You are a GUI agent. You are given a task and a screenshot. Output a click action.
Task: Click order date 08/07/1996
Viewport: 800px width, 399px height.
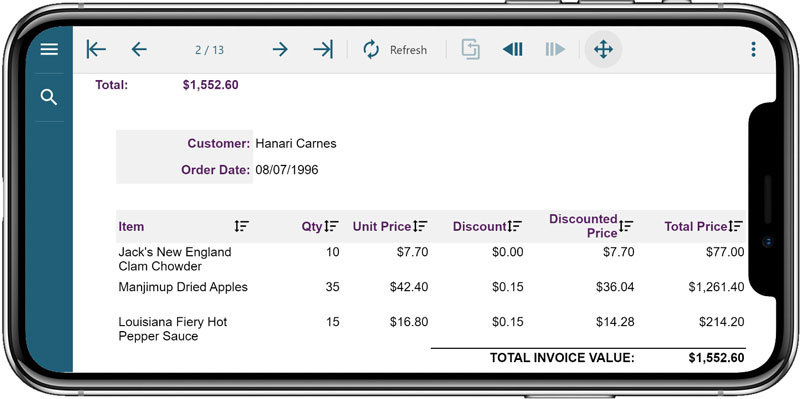click(x=287, y=170)
